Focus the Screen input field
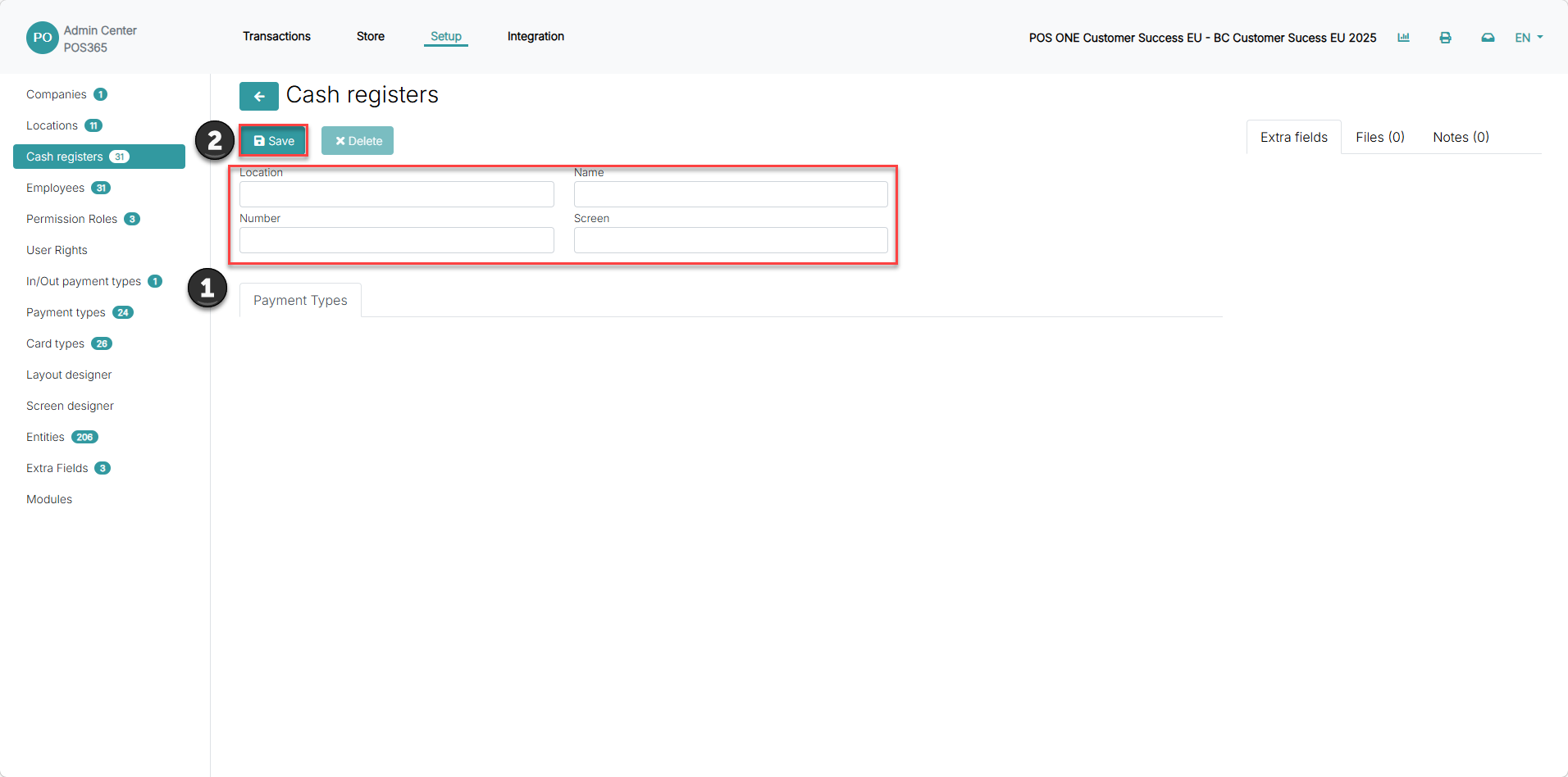 coord(731,240)
